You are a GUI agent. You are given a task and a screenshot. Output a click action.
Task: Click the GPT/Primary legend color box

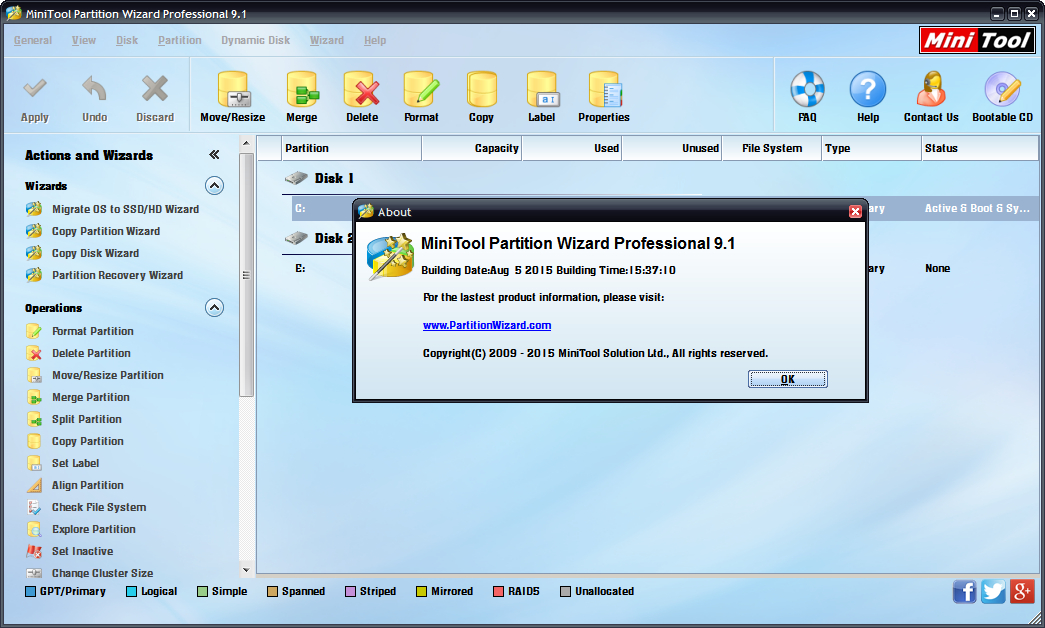[31, 591]
